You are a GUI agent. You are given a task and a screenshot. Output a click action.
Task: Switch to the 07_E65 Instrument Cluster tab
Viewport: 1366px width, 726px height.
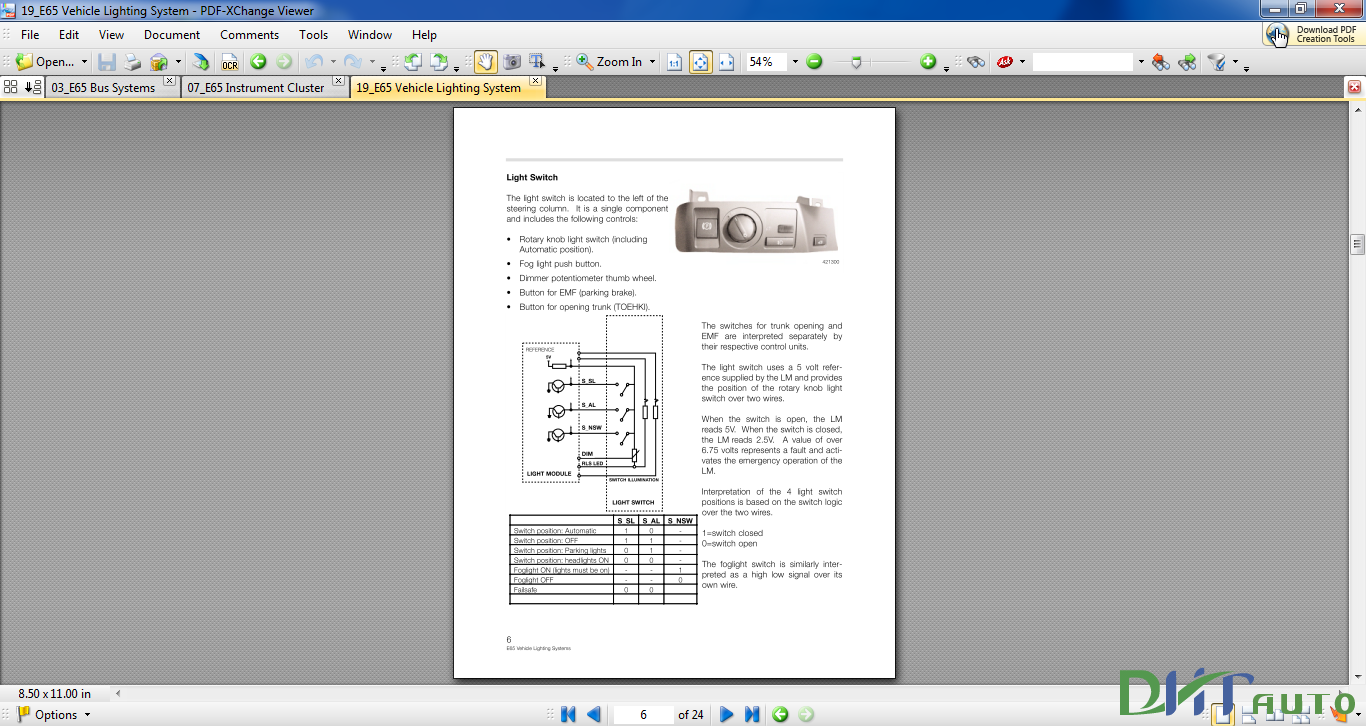click(x=256, y=88)
